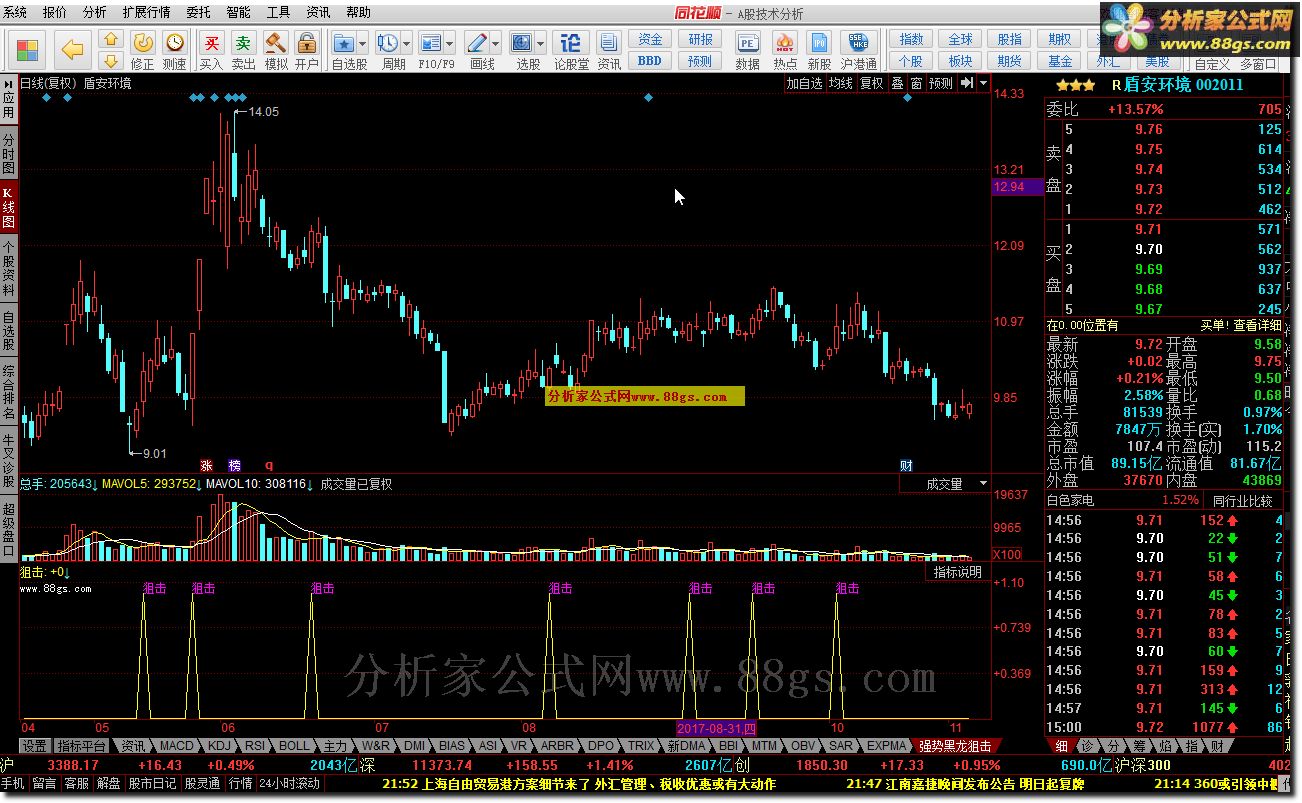Switch to the MACD indicator tab
Viewport: 1302px width, 803px height.
pos(177,746)
